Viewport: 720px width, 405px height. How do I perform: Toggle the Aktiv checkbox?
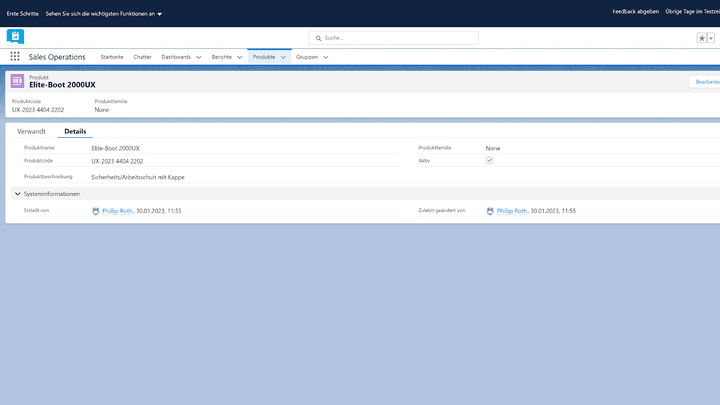[489, 160]
